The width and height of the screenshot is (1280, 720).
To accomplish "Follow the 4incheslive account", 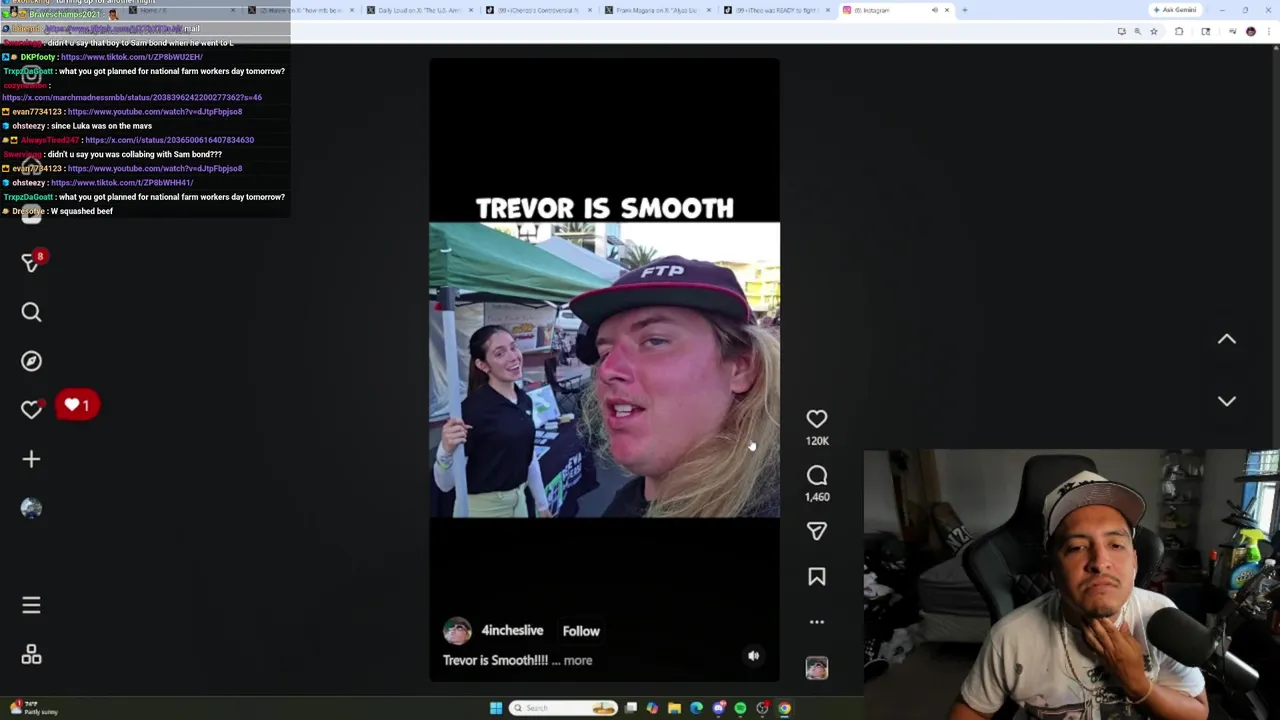I will tap(581, 631).
